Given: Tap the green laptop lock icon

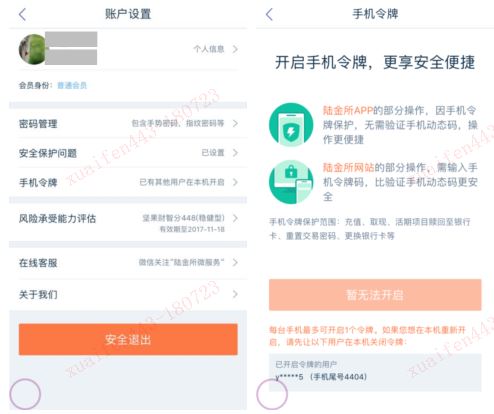Looking at the screenshot, I should (x=291, y=182).
